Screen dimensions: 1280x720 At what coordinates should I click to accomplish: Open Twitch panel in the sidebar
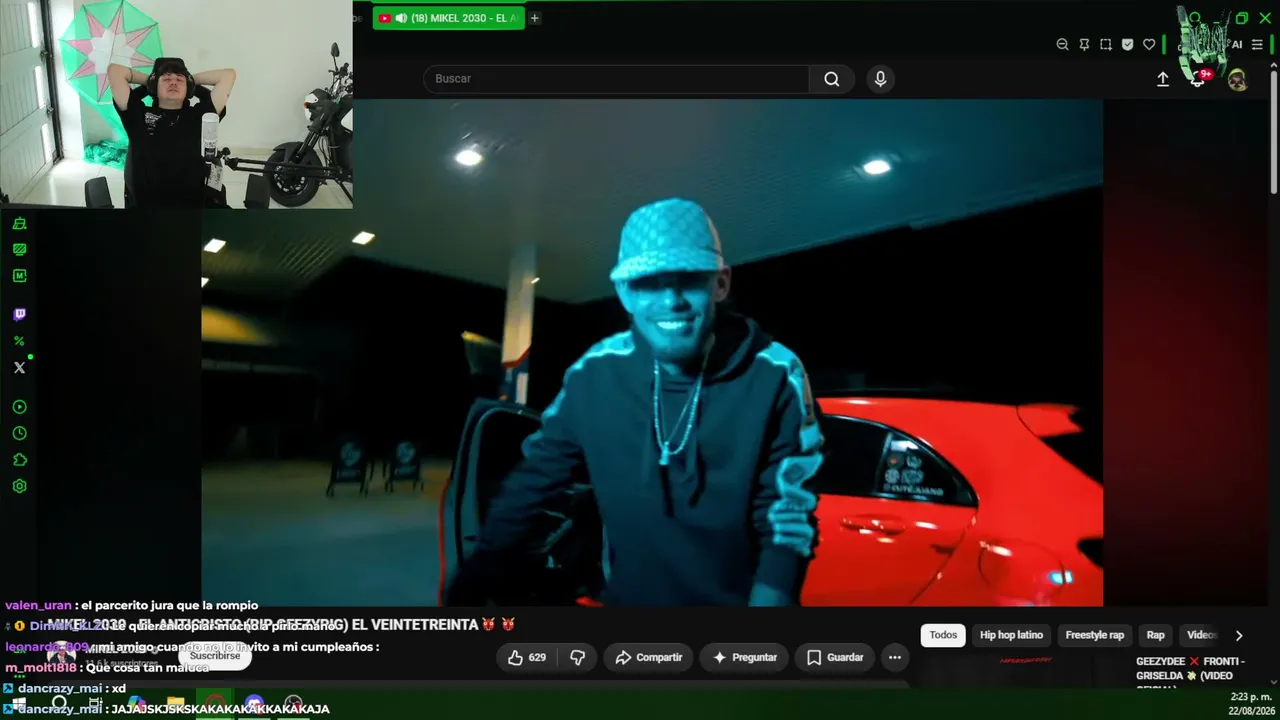pos(19,315)
